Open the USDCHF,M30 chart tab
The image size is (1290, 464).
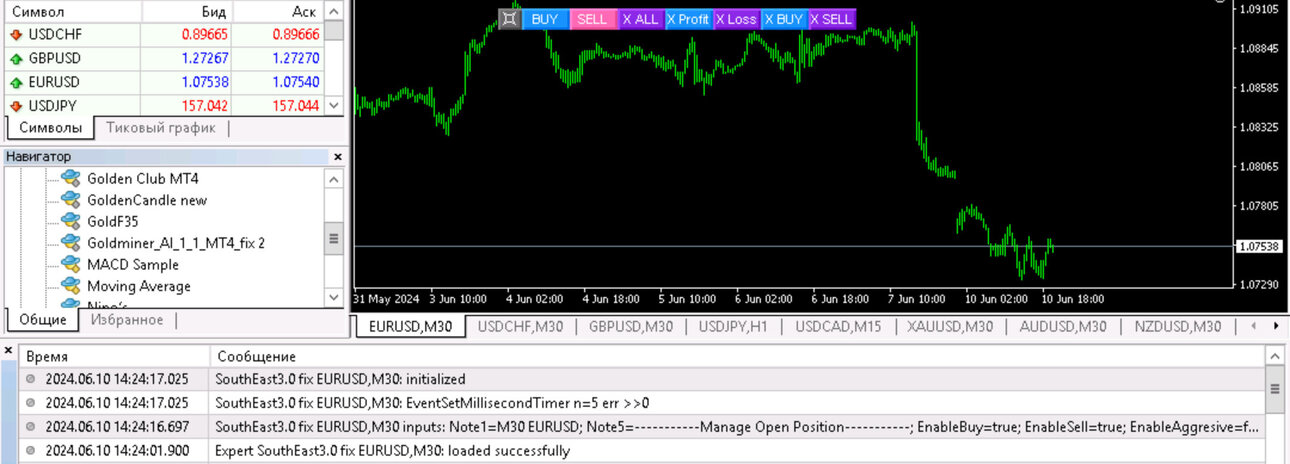[x=520, y=326]
